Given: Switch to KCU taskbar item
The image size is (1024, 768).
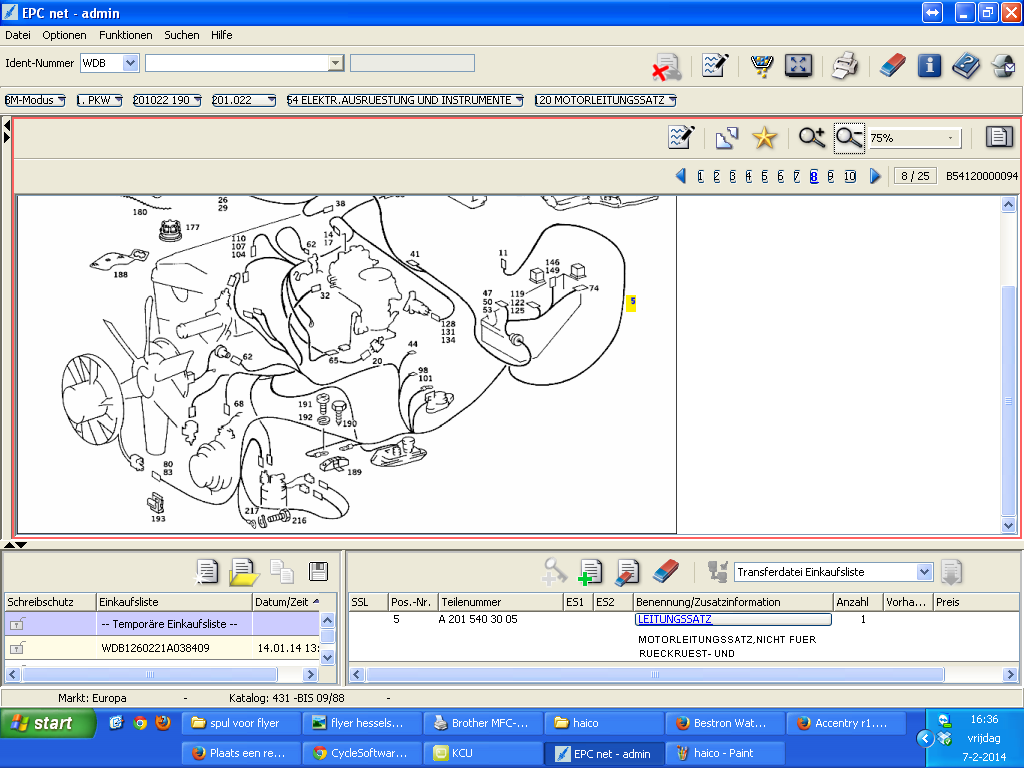Looking at the screenshot, I should [483, 753].
